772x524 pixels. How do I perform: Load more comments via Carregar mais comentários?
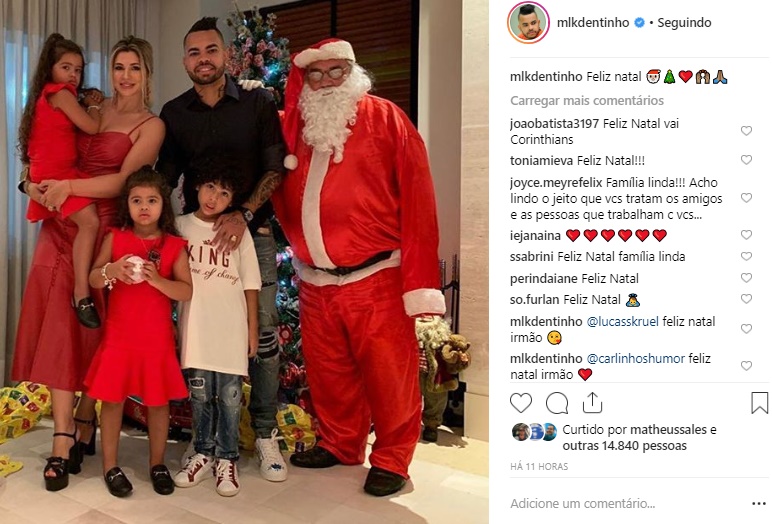pos(587,100)
